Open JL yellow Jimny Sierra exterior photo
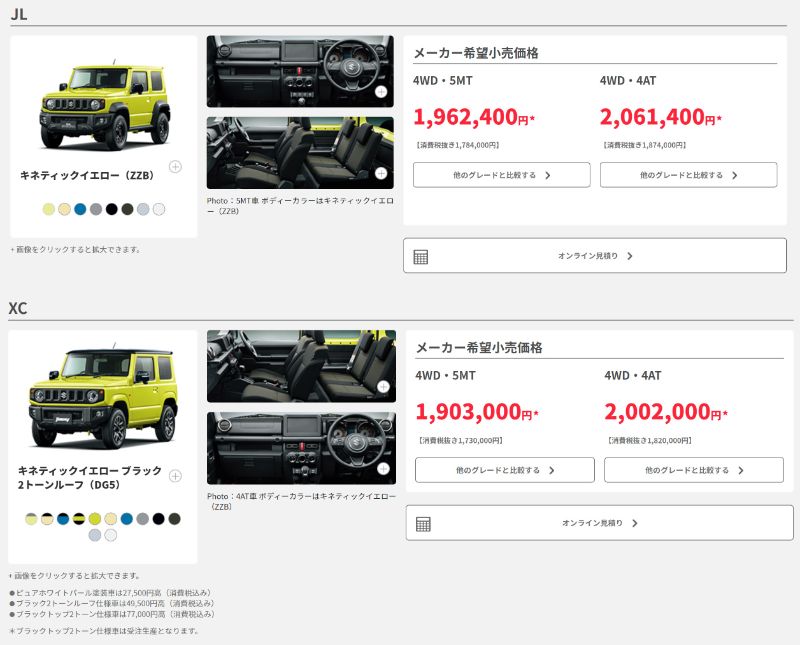This screenshot has height=645, width=800. pyautogui.click(x=105, y=107)
